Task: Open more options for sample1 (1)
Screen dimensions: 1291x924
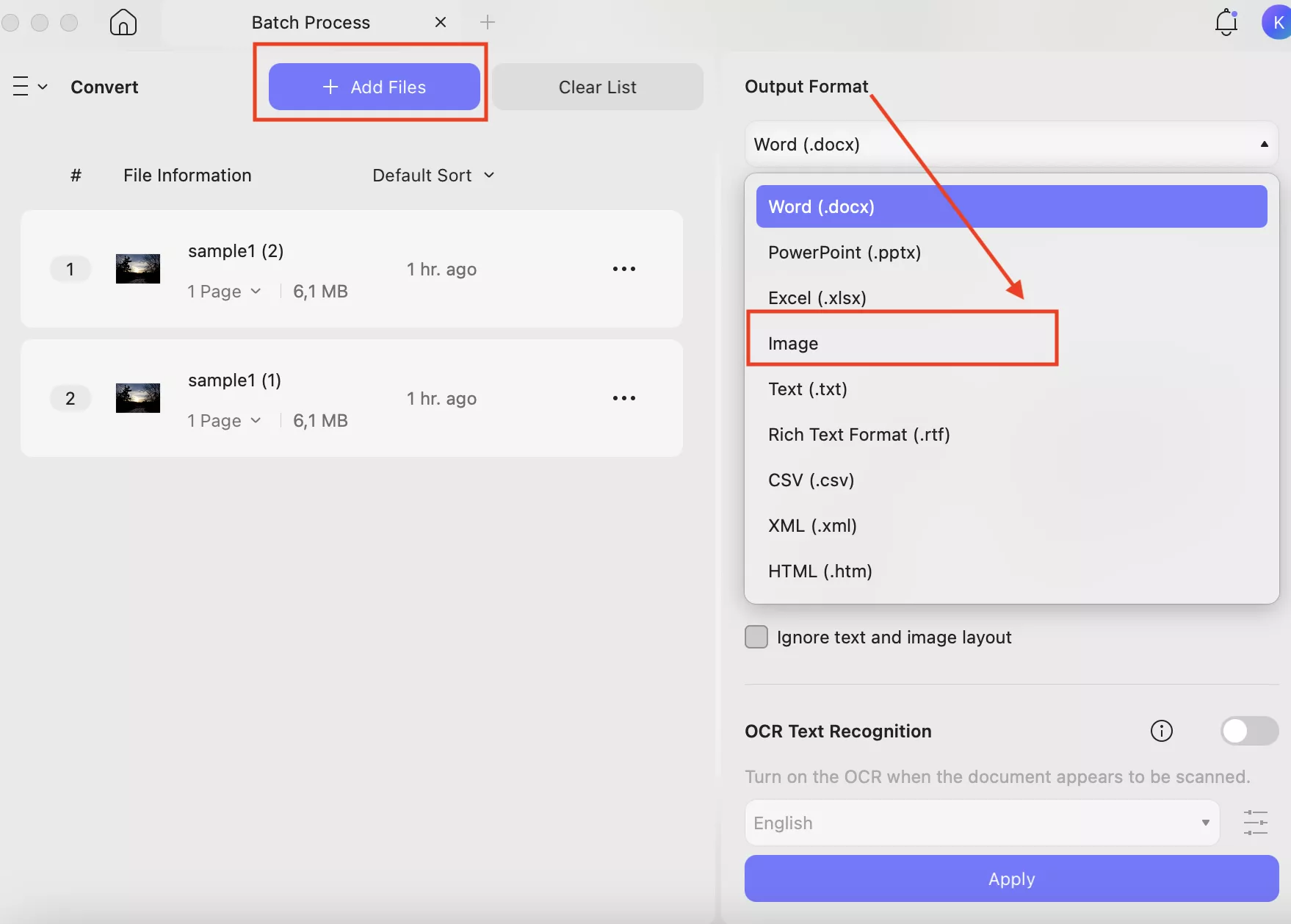Action: pyautogui.click(x=623, y=398)
